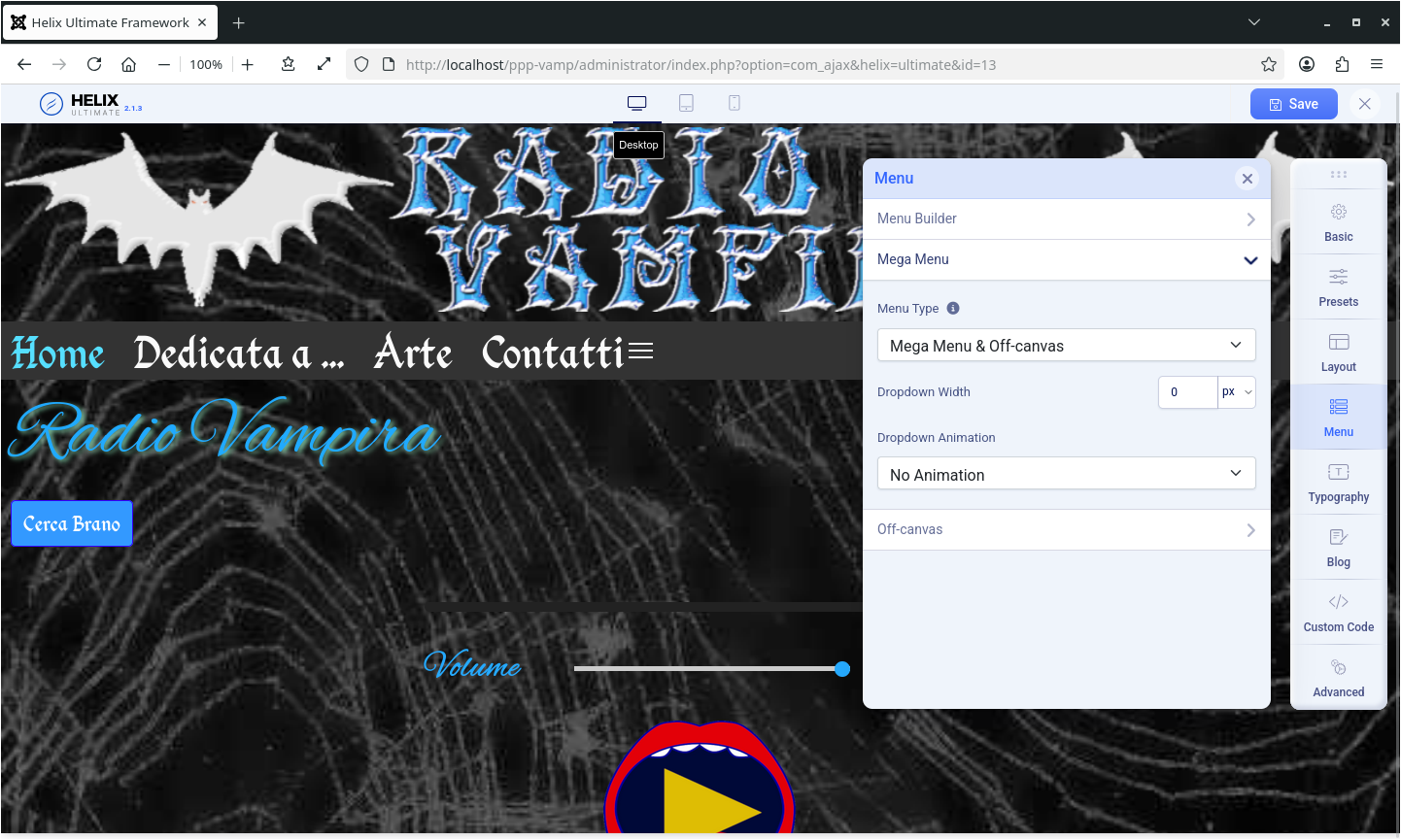
Task: Click the Helix Ultimate logo
Action: click(x=90, y=103)
